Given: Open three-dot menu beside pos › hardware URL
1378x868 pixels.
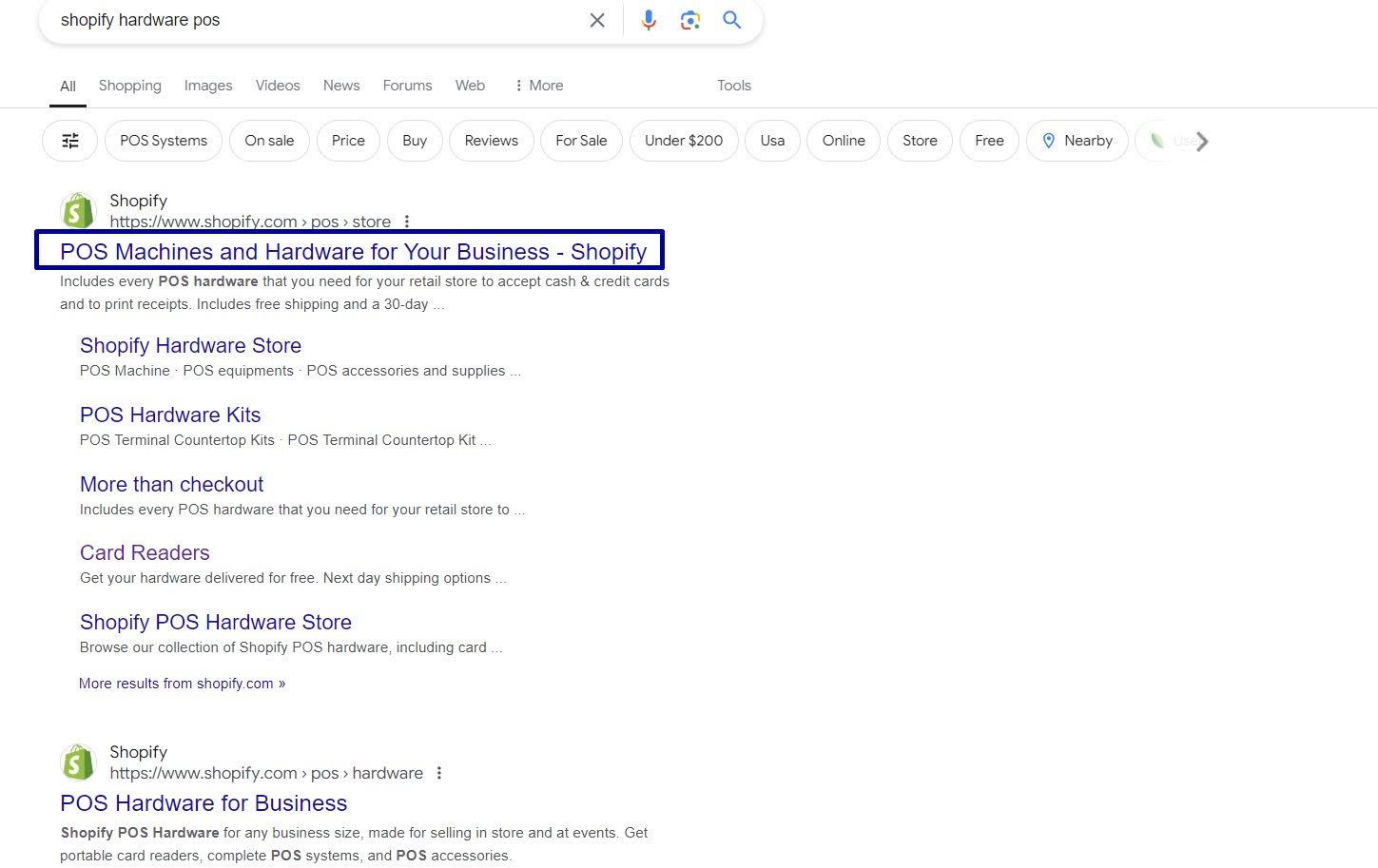Looking at the screenshot, I should pyautogui.click(x=439, y=773).
